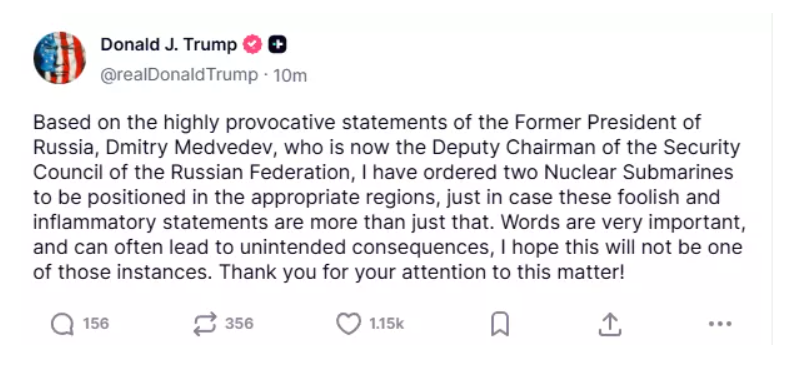Click the black plus badge beside name
807x368 pixels.
point(278,45)
